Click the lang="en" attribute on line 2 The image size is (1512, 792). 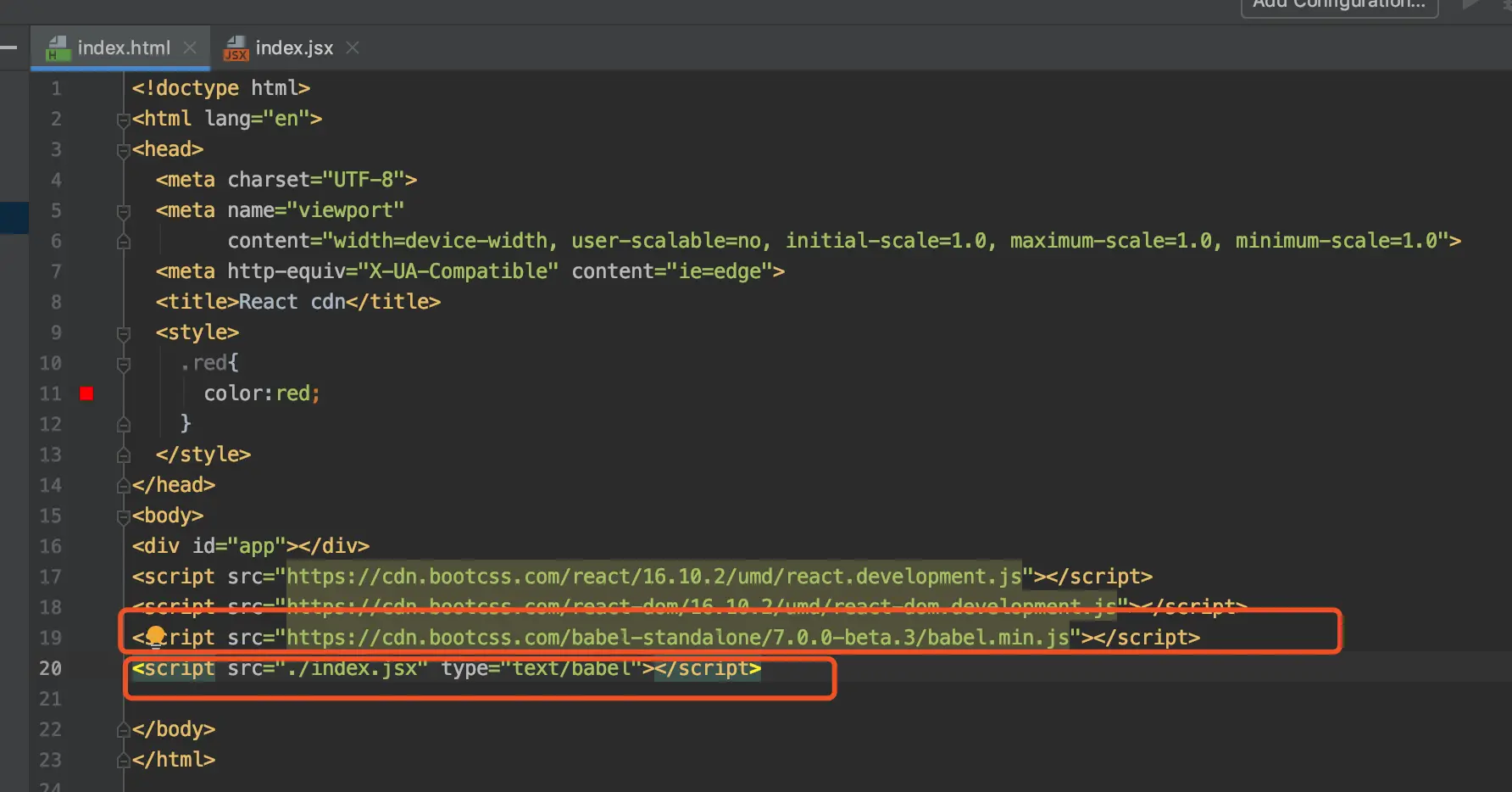tap(257, 119)
